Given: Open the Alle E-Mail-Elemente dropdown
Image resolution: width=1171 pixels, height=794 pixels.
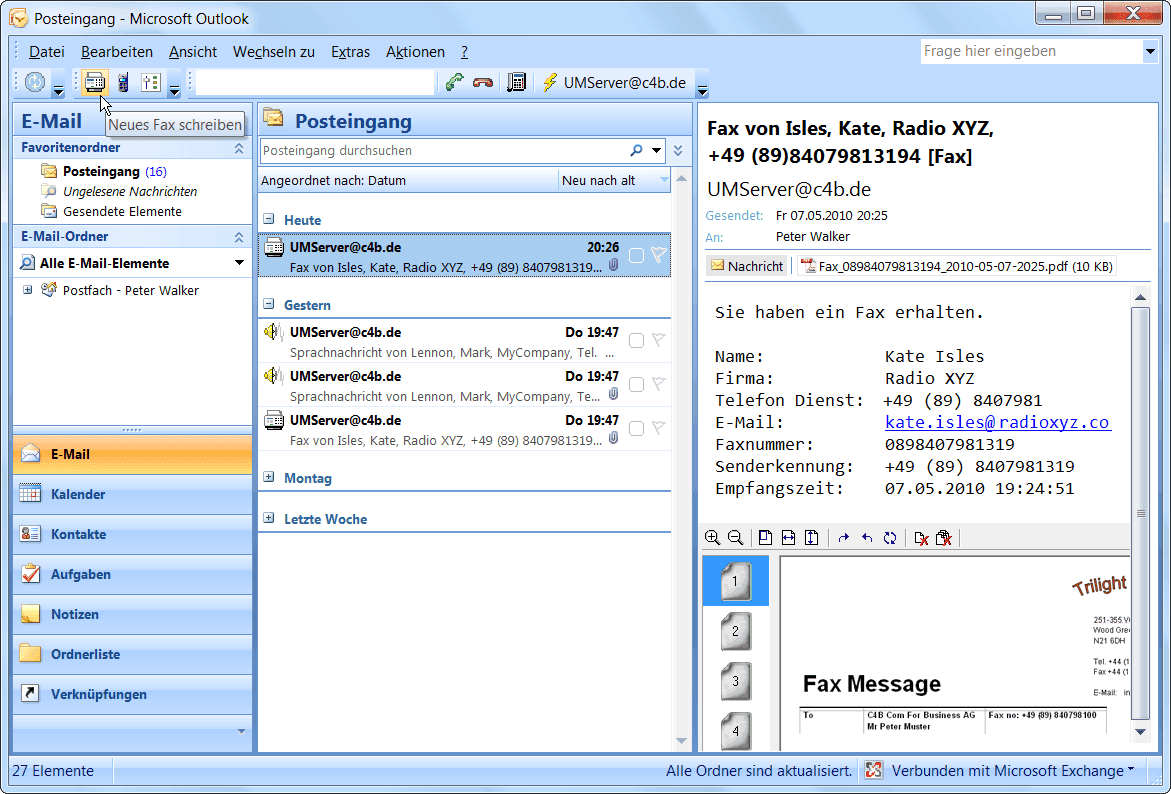Looking at the screenshot, I should (x=239, y=263).
